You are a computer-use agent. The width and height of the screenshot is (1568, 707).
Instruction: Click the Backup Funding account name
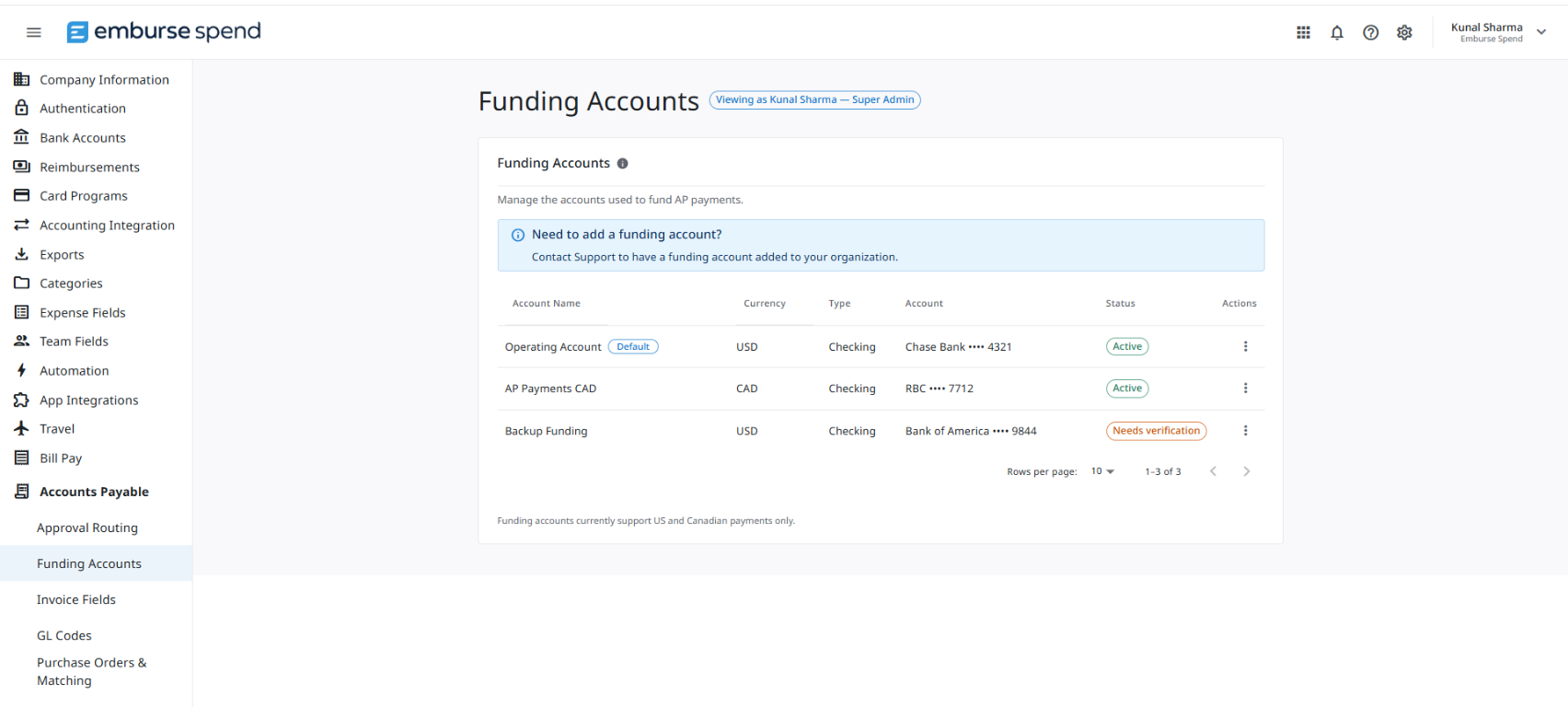(546, 431)
